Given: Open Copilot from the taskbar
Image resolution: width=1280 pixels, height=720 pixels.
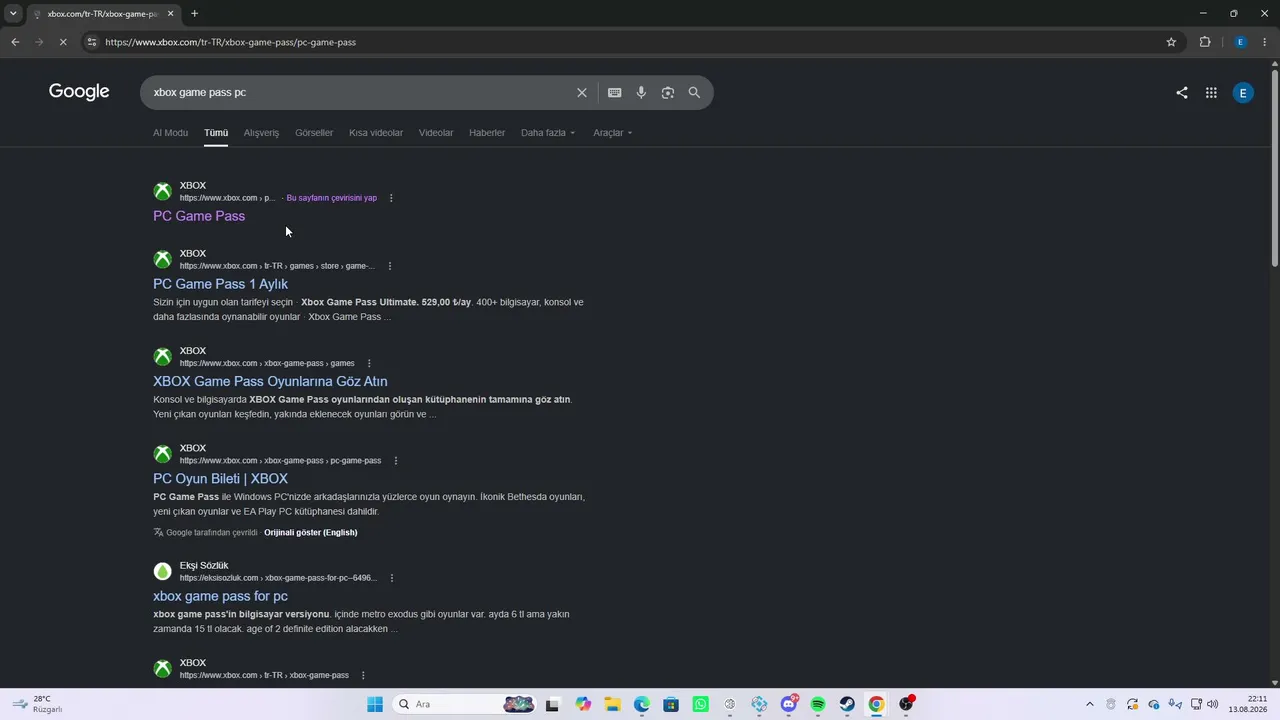Looking at the screenshot, I should point(583,704).
